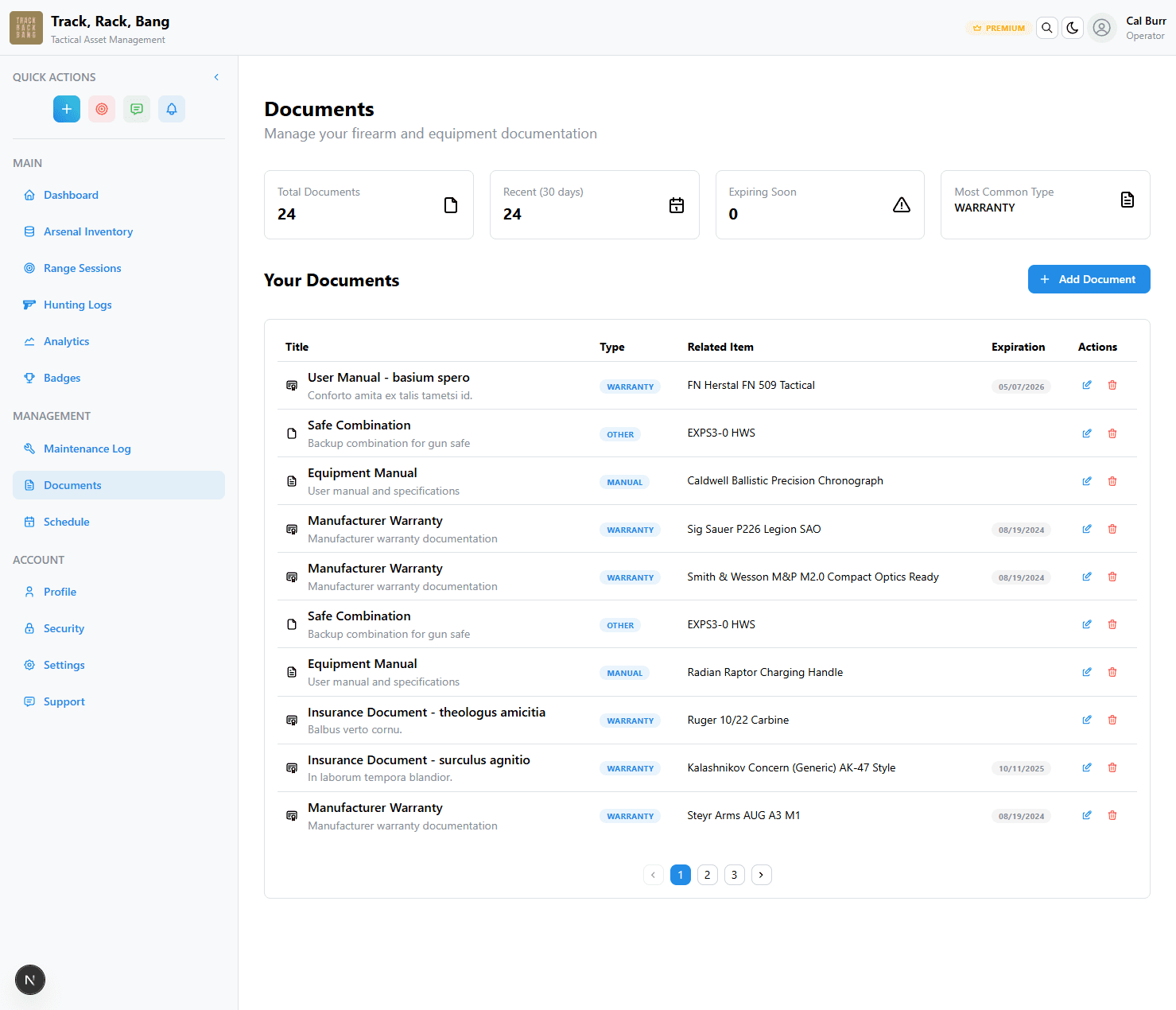The image size is (1176, 1010).
Task: Edit the Smith & Wesson warranty document
Action: click(x=1087, y=577)
